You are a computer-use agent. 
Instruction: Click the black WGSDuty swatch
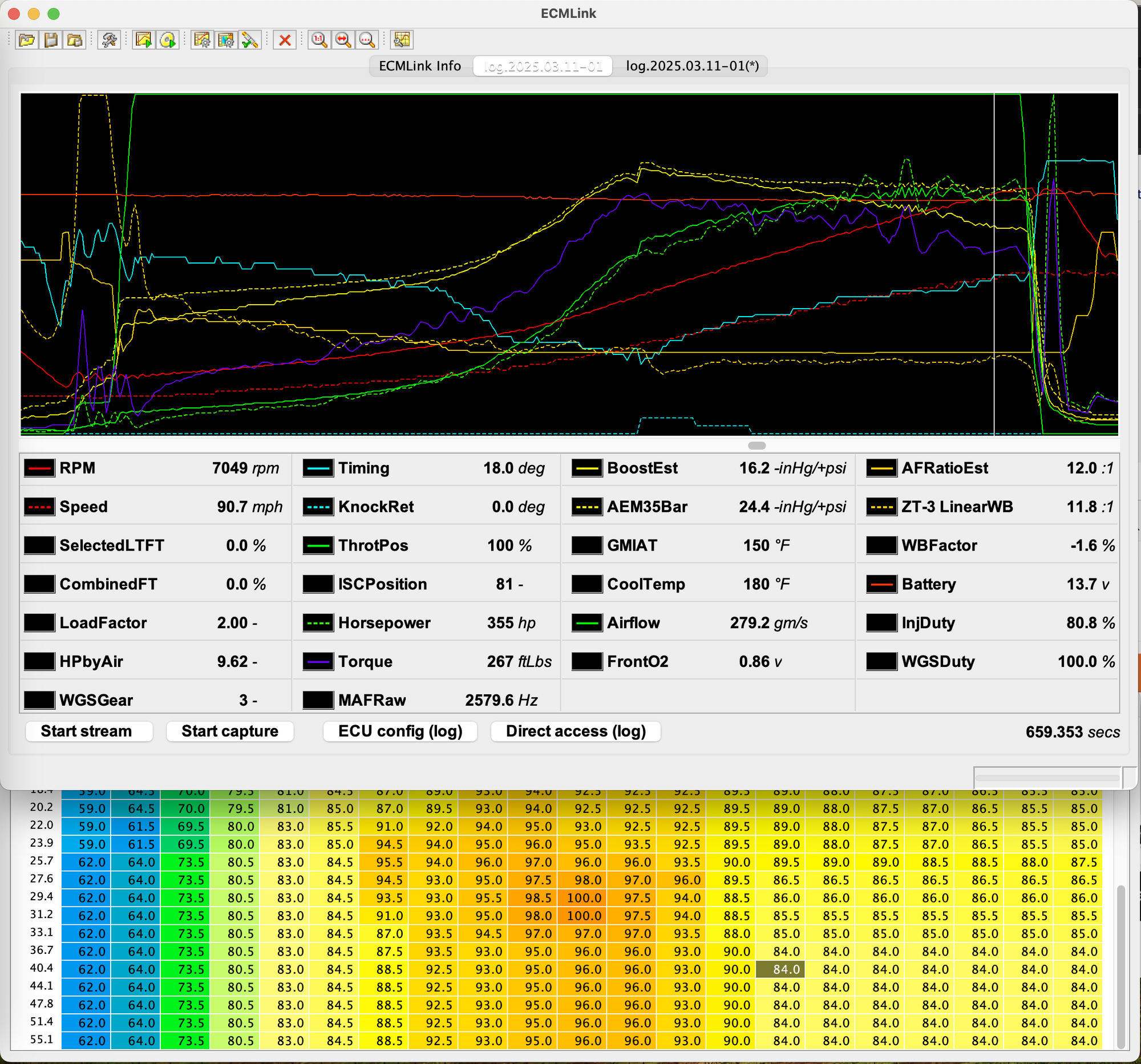(x=881, y=662)
